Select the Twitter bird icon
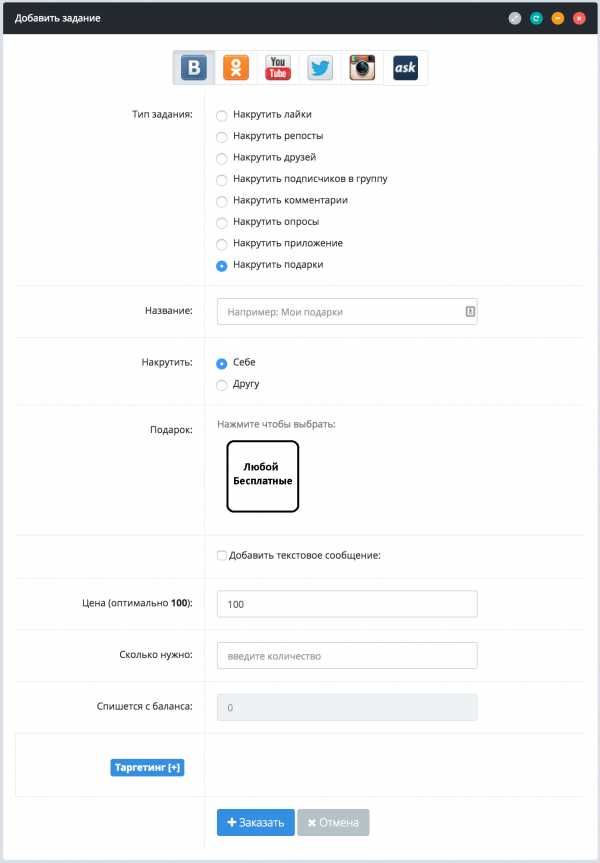Image resolution: width=600 pixels, height=863 pixels. pos(320,68)
